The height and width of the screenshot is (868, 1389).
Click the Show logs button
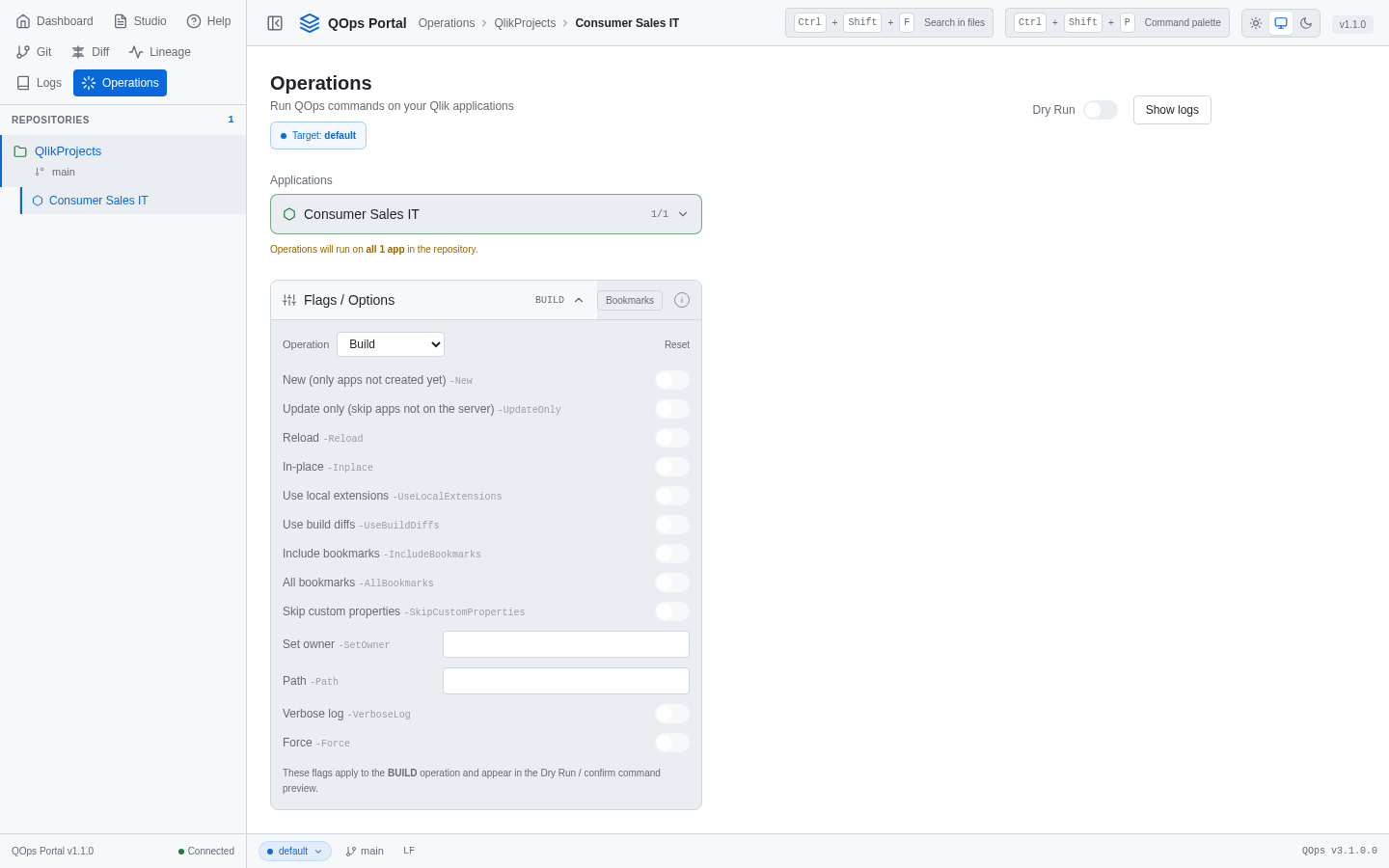coord(1172,110)
